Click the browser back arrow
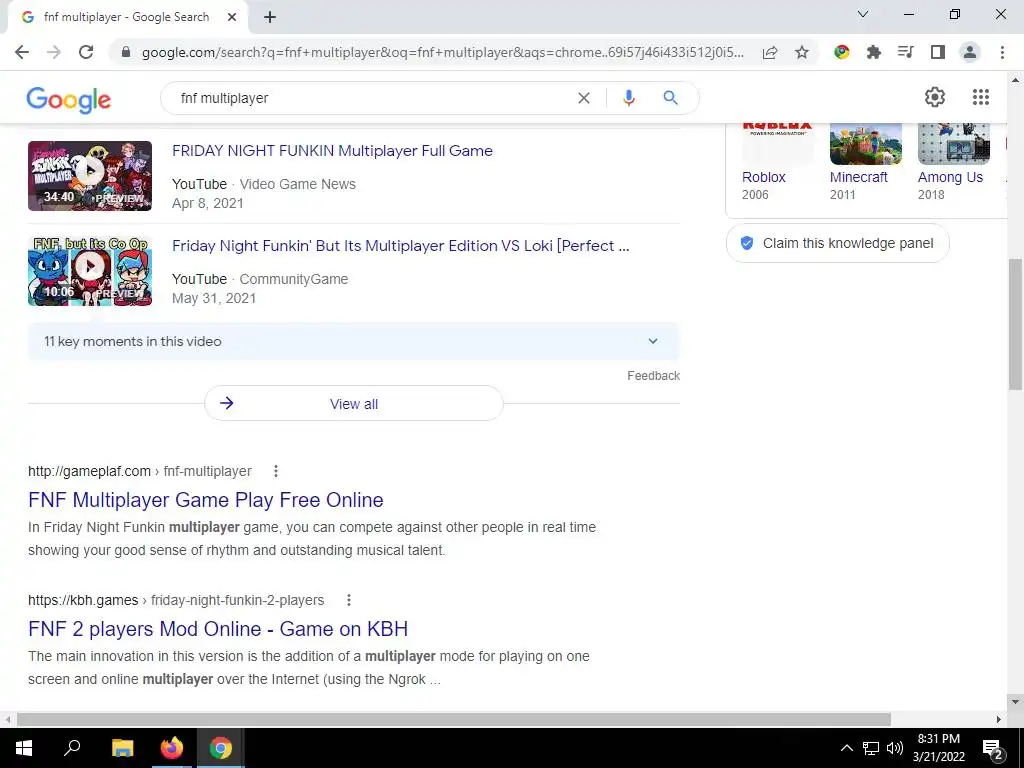This screenshot has width=1024, height=768. point(22,52)
